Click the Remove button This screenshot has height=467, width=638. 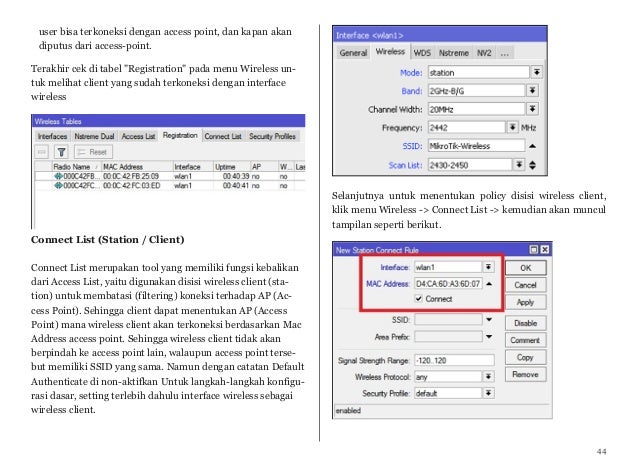(525, 374)
